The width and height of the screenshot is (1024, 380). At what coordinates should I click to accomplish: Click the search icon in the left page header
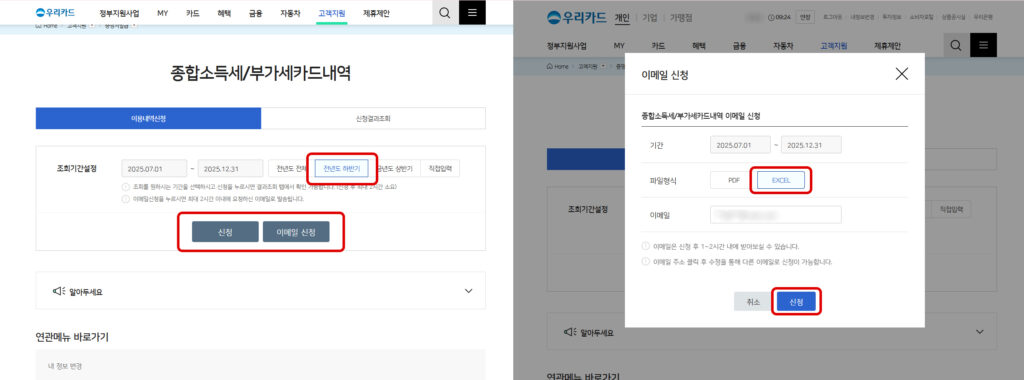pos(445,13)
